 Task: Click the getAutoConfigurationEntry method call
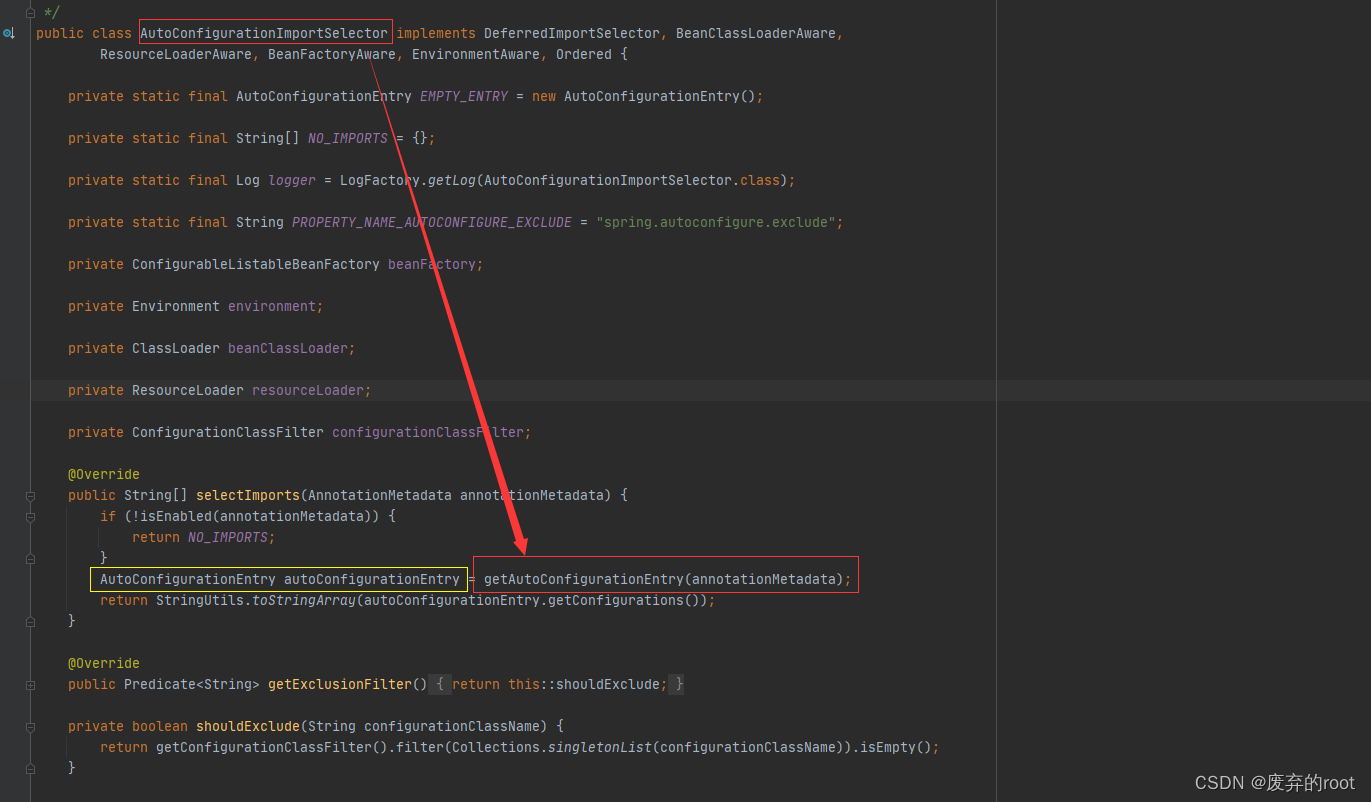click(584, 579)
